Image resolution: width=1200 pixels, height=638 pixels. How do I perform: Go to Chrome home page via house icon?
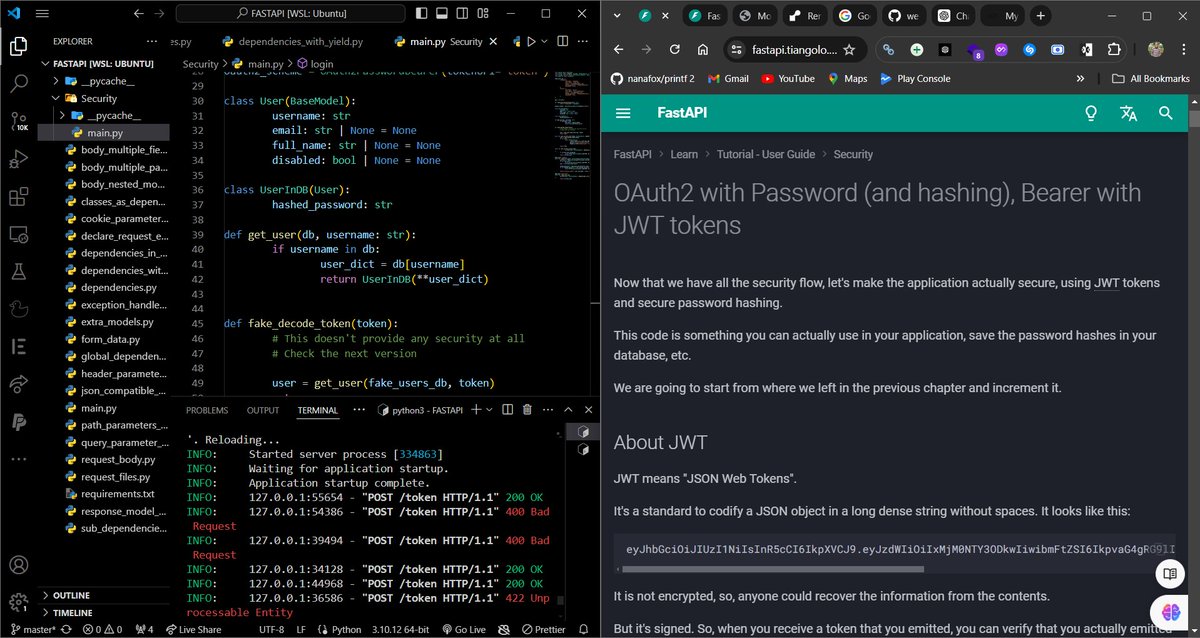[x=703, y=49]
